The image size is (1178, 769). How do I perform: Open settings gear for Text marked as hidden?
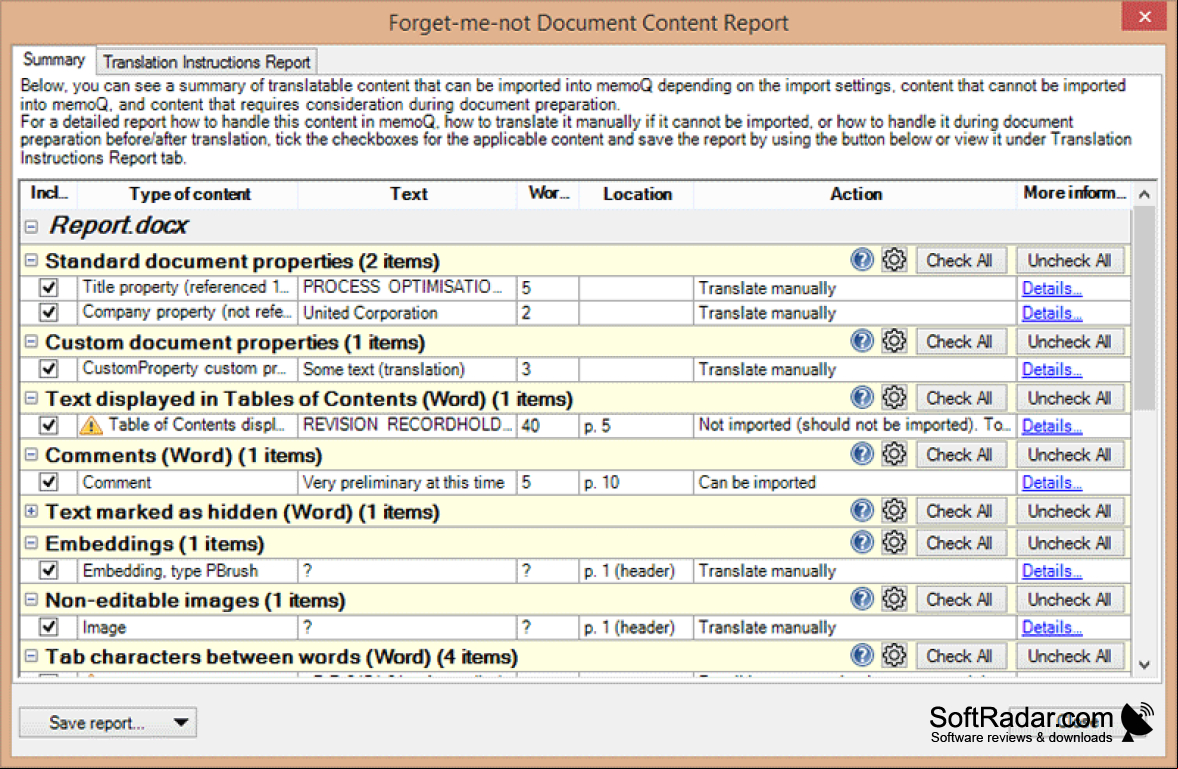[x=894, y=511]
